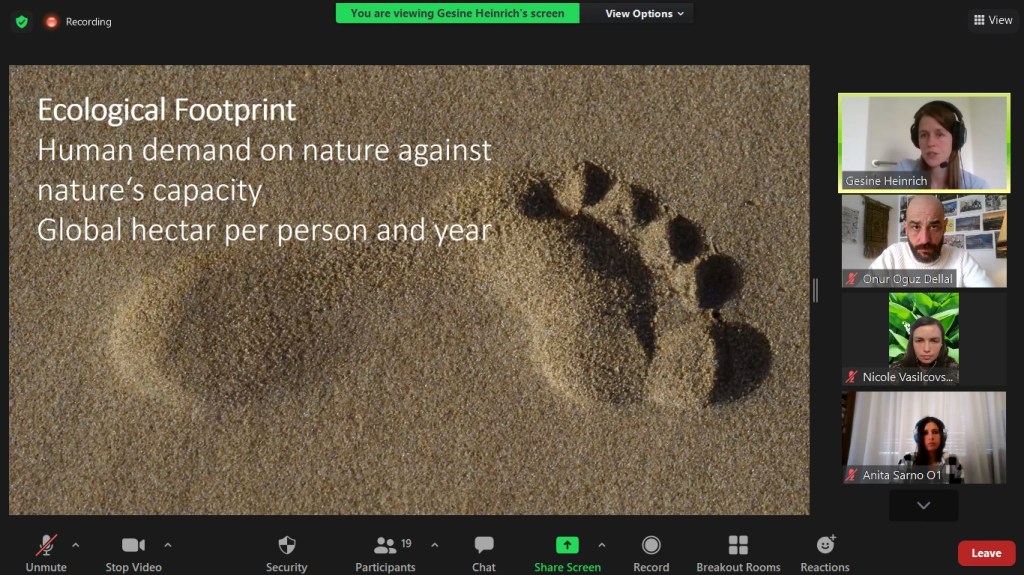
Task: Click the green Share Screen icon
Action: pyautogui.click(x=567, y=545)
